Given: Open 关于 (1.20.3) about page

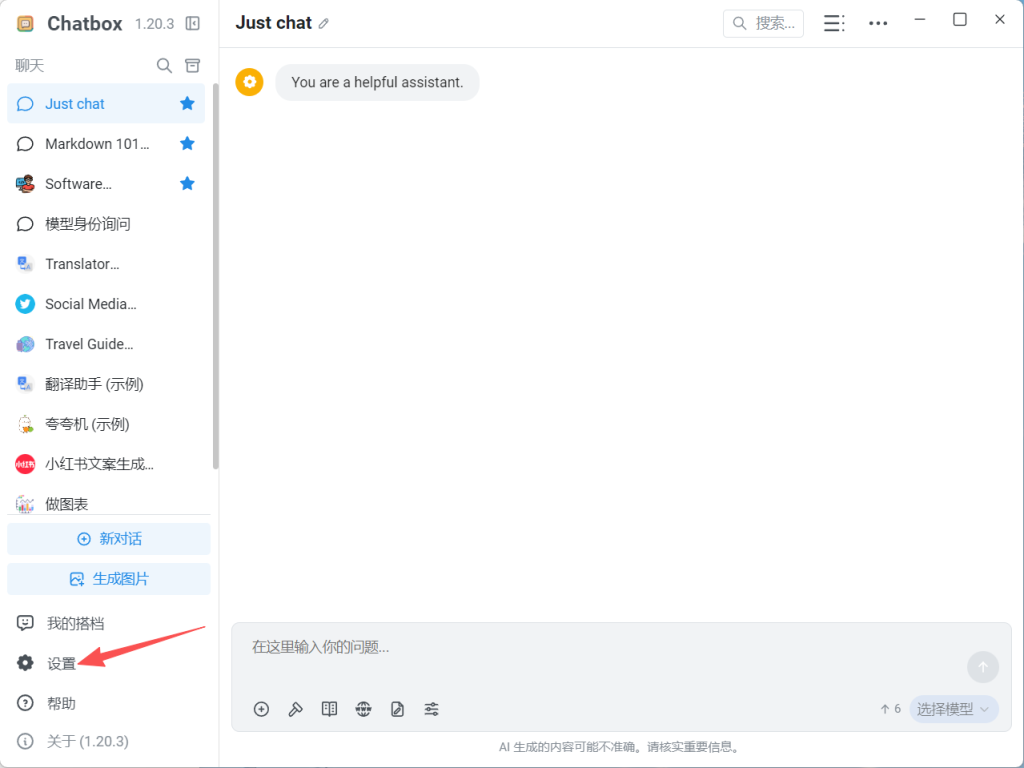Looking at the screenshot, I should (108, 741).
